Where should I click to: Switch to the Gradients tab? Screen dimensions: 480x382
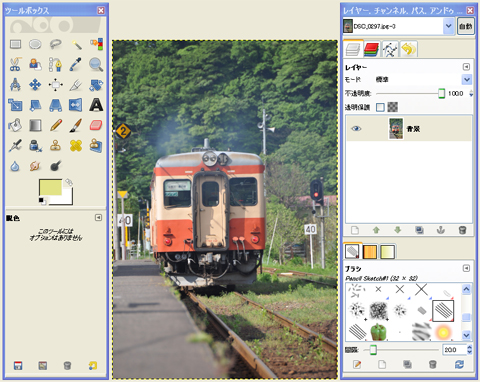pyautogui.click(x=388, y=252)
